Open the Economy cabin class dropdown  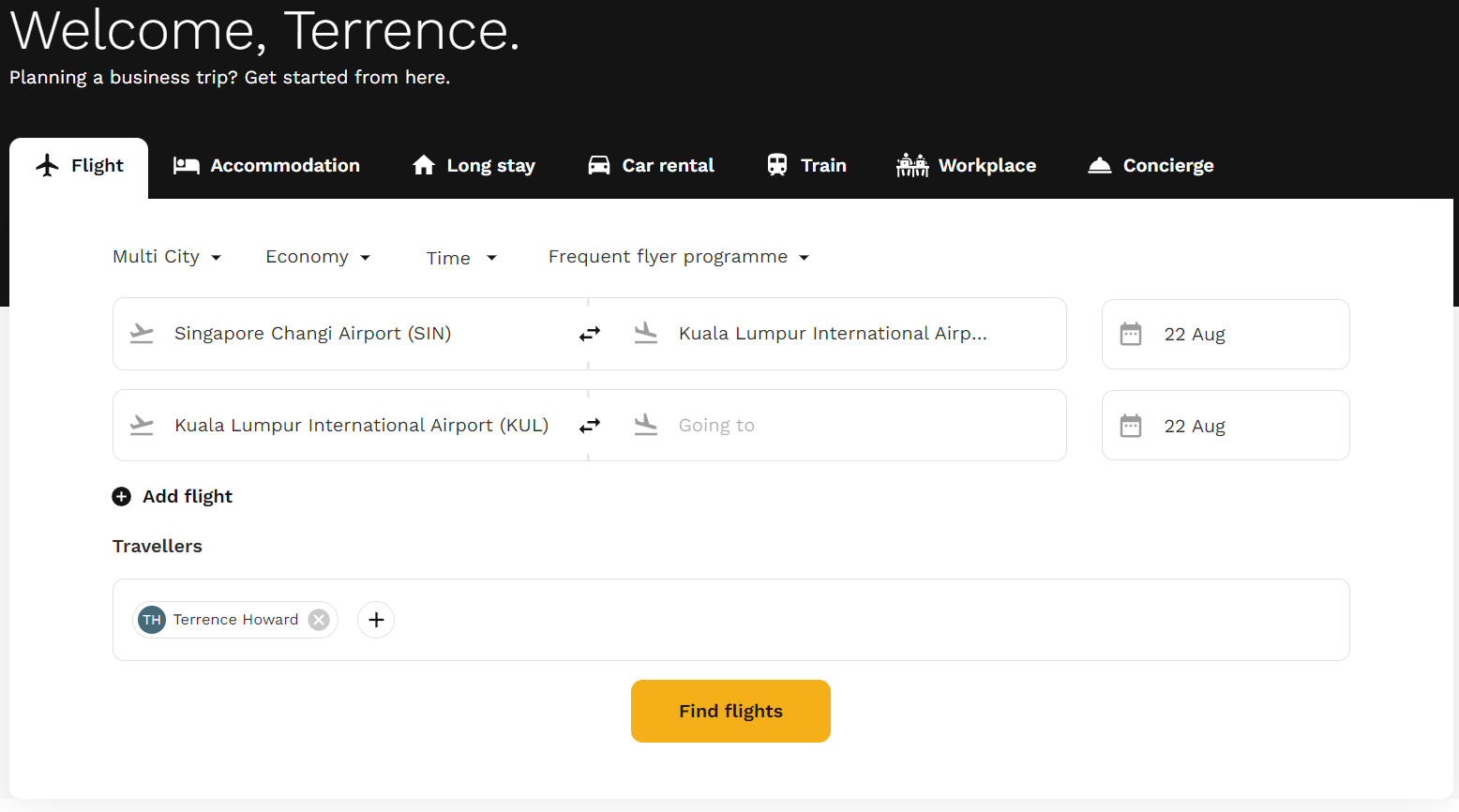coord(318,257)
